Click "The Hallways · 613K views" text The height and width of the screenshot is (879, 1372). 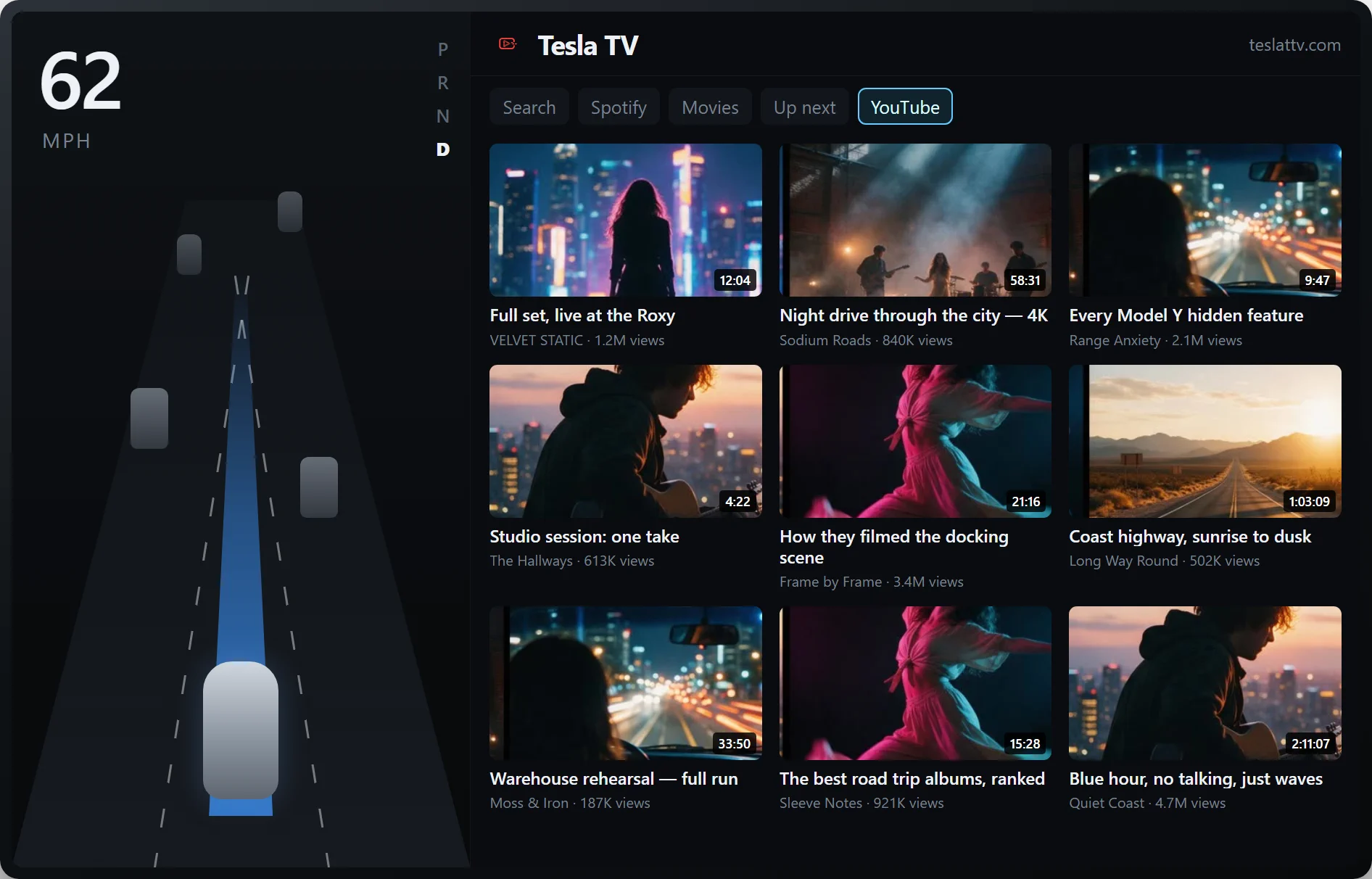(x=571, y=561)
